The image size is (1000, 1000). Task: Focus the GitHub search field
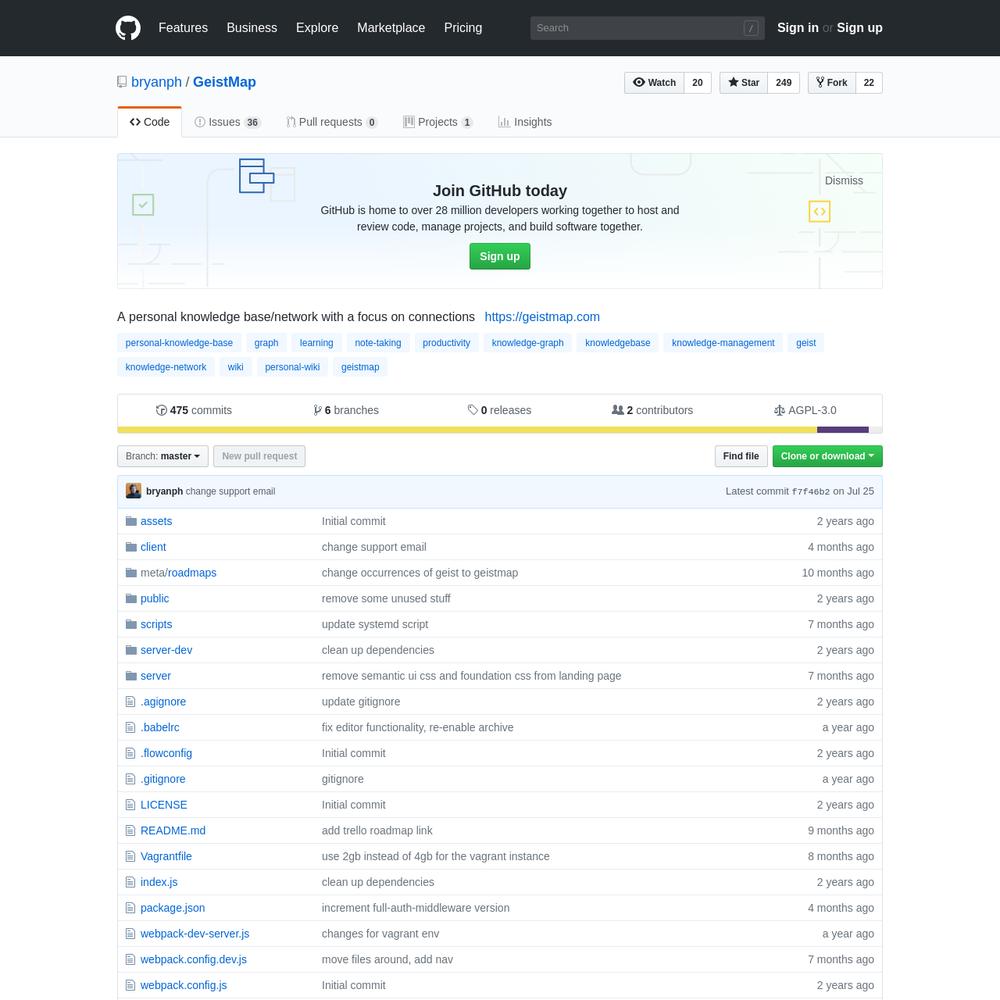(x=647, y=28)
